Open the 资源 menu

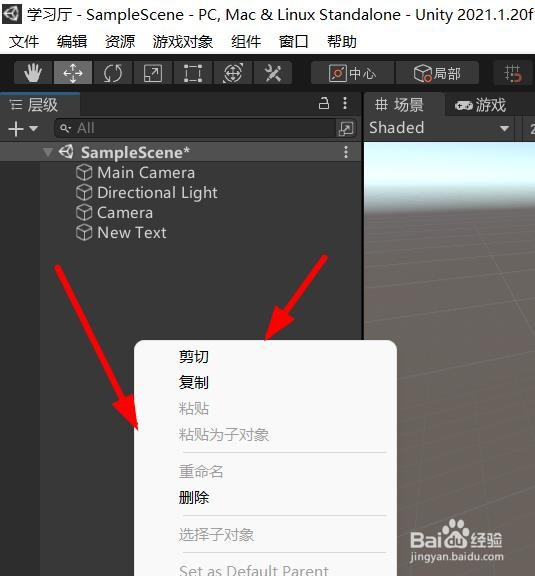pyautogui.click(x=120, y=41)
